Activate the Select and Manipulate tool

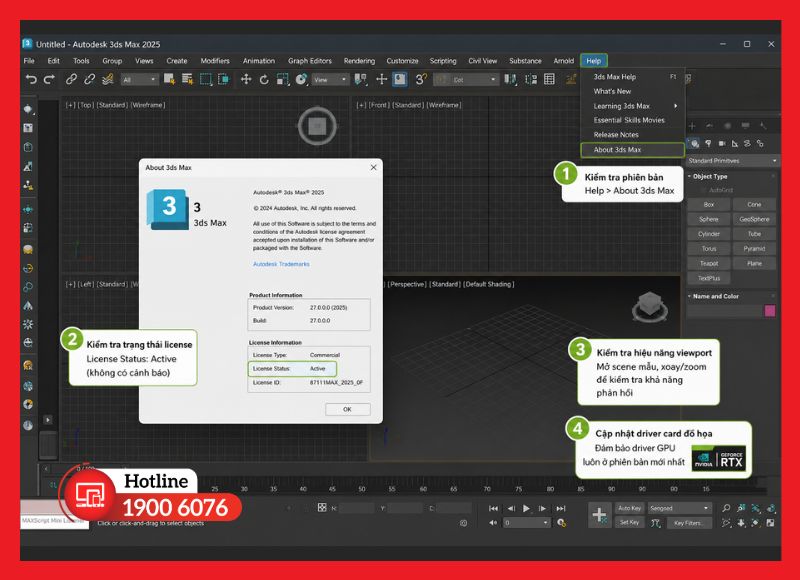tap(381, 79)
